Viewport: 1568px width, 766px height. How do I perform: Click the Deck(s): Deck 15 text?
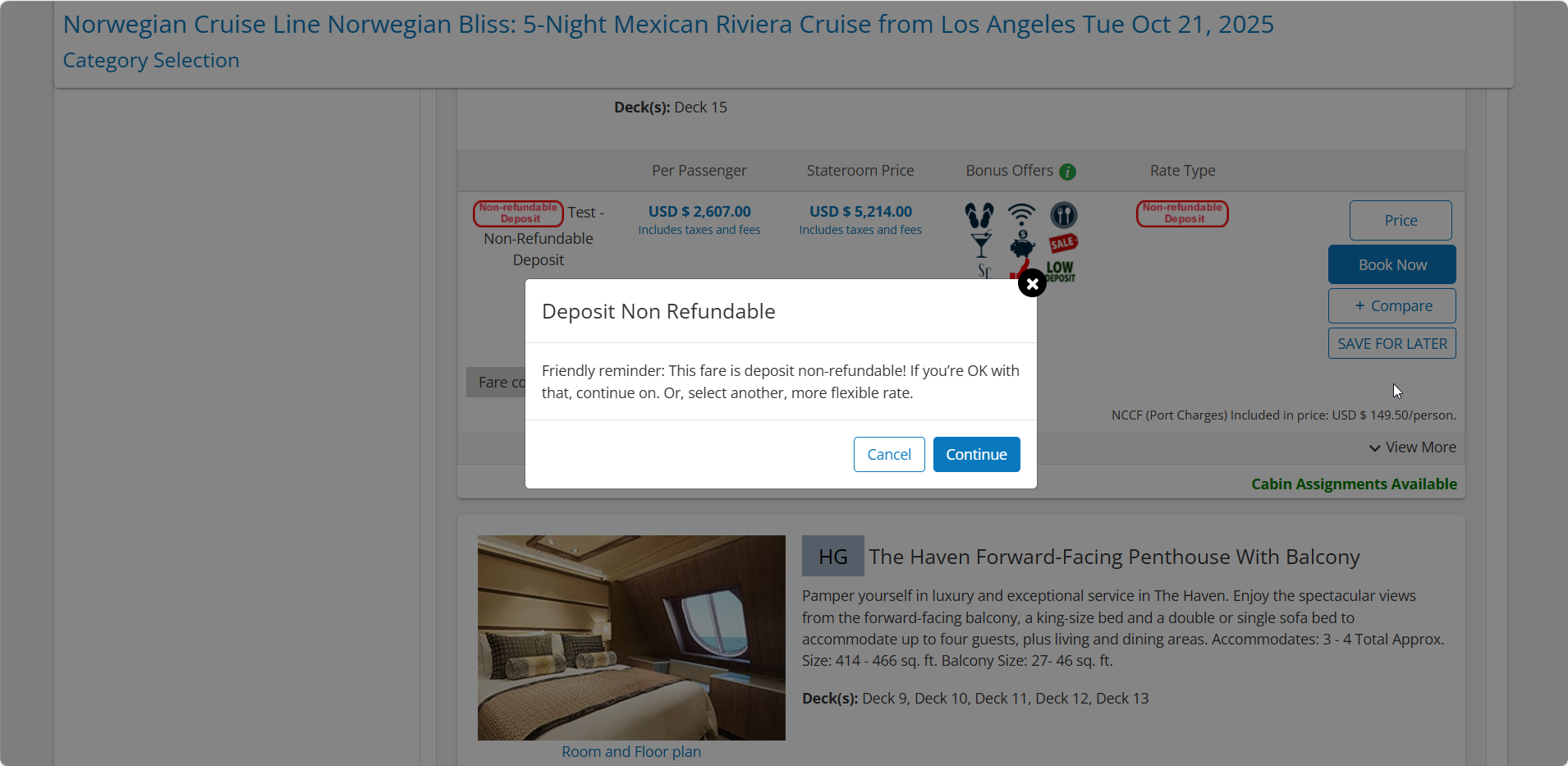pos(671,108)
